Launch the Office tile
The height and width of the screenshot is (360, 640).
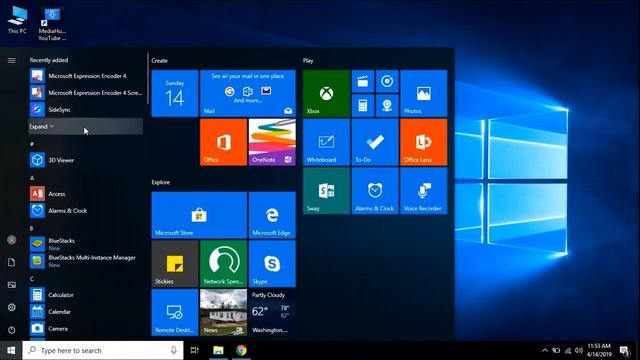pos(223,142)
